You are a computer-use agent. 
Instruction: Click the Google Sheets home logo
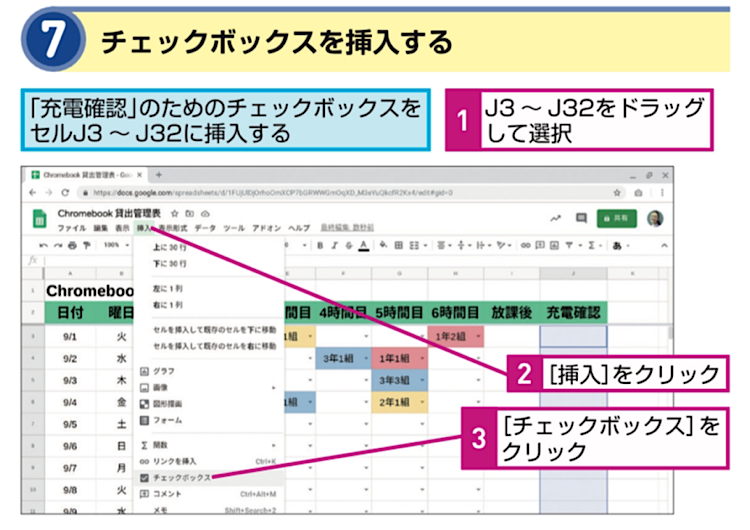point(39,220)
